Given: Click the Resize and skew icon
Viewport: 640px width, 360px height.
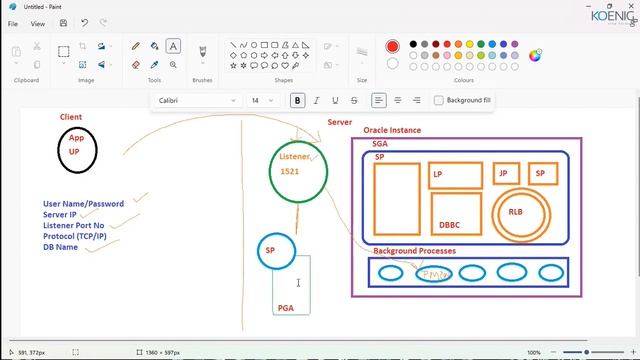Looking at the screenshot, I should pyautogui.click(x=82, y=64).
